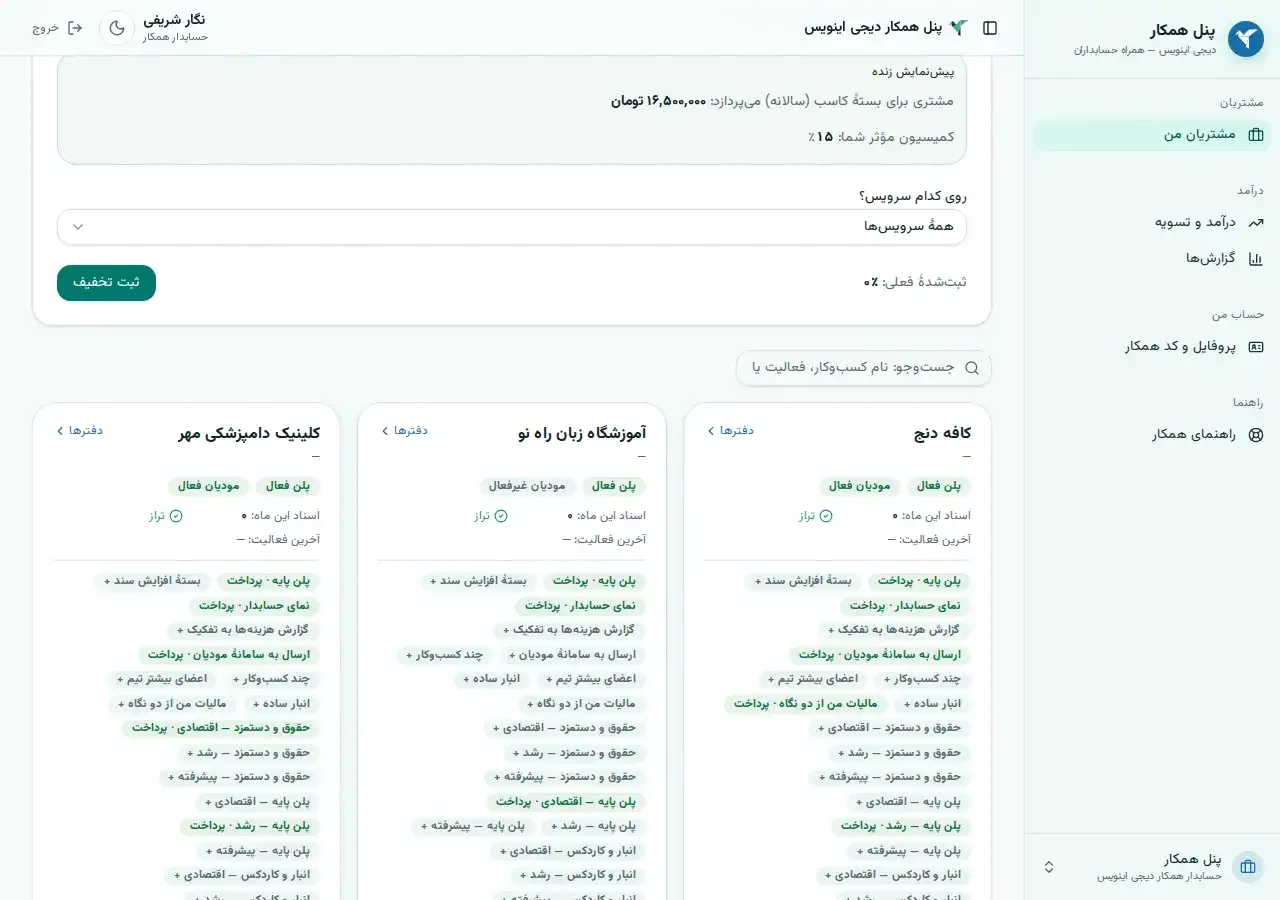
Task: Click the user name نگار شریفی
Action: pyautogui.click(x=174, y=20)
